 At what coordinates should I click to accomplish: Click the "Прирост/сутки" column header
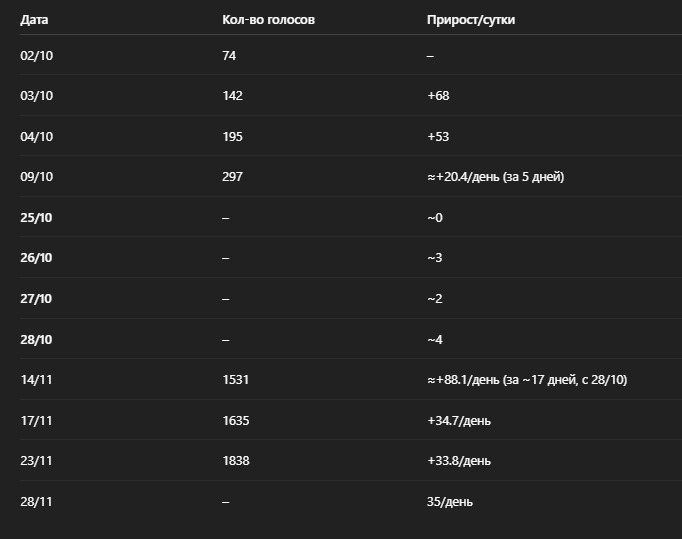pyautogui.click(x=471, y=20)
